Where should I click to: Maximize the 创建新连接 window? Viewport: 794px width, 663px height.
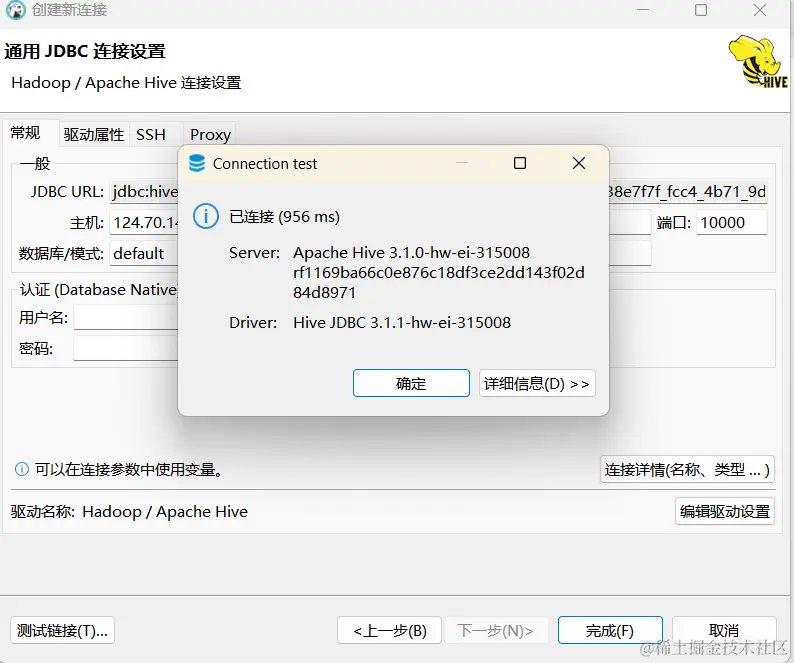(701, 10)
